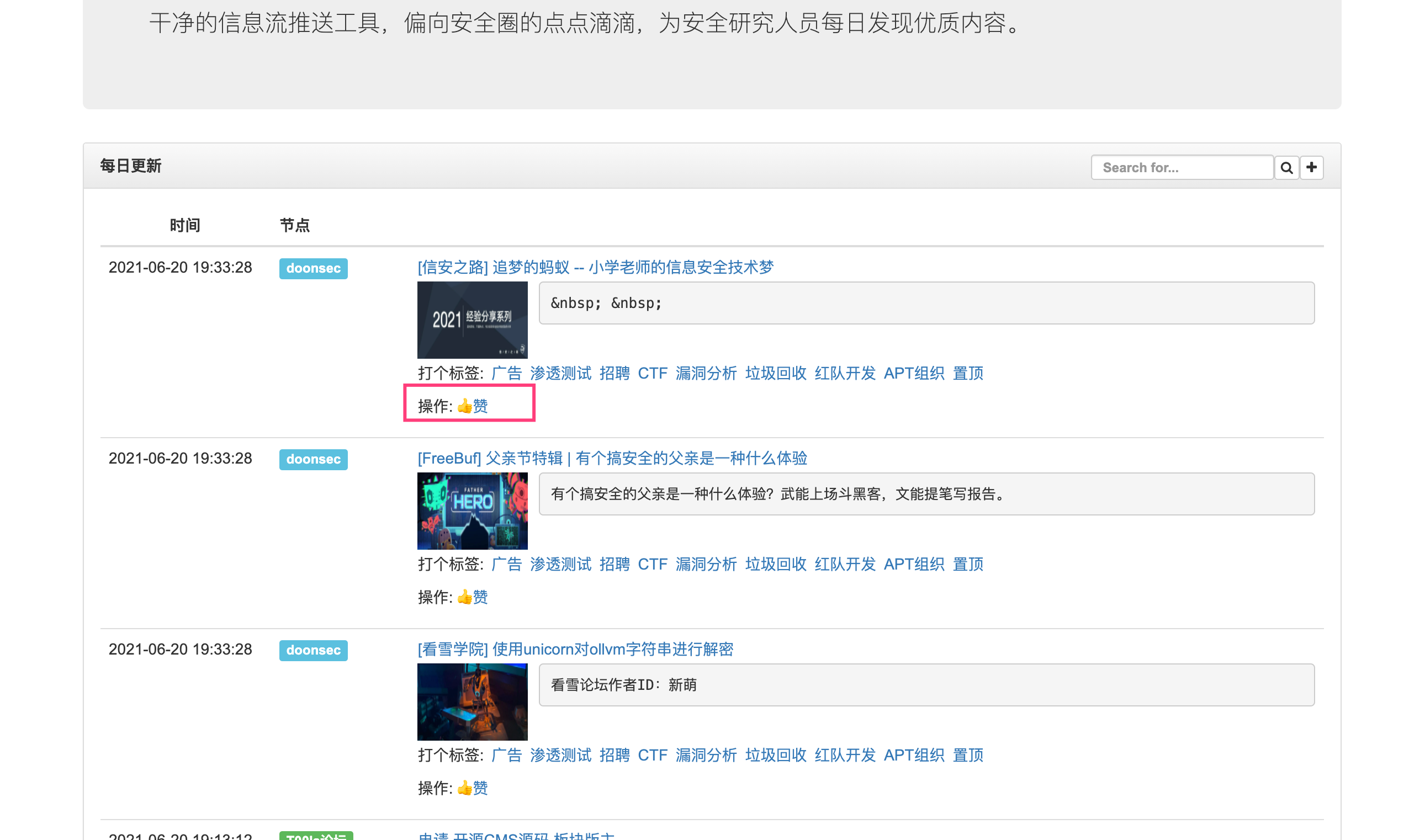The image size is (1425, 840).
Task: Click doonsec node badge on third row
Action: pos(313,650)
